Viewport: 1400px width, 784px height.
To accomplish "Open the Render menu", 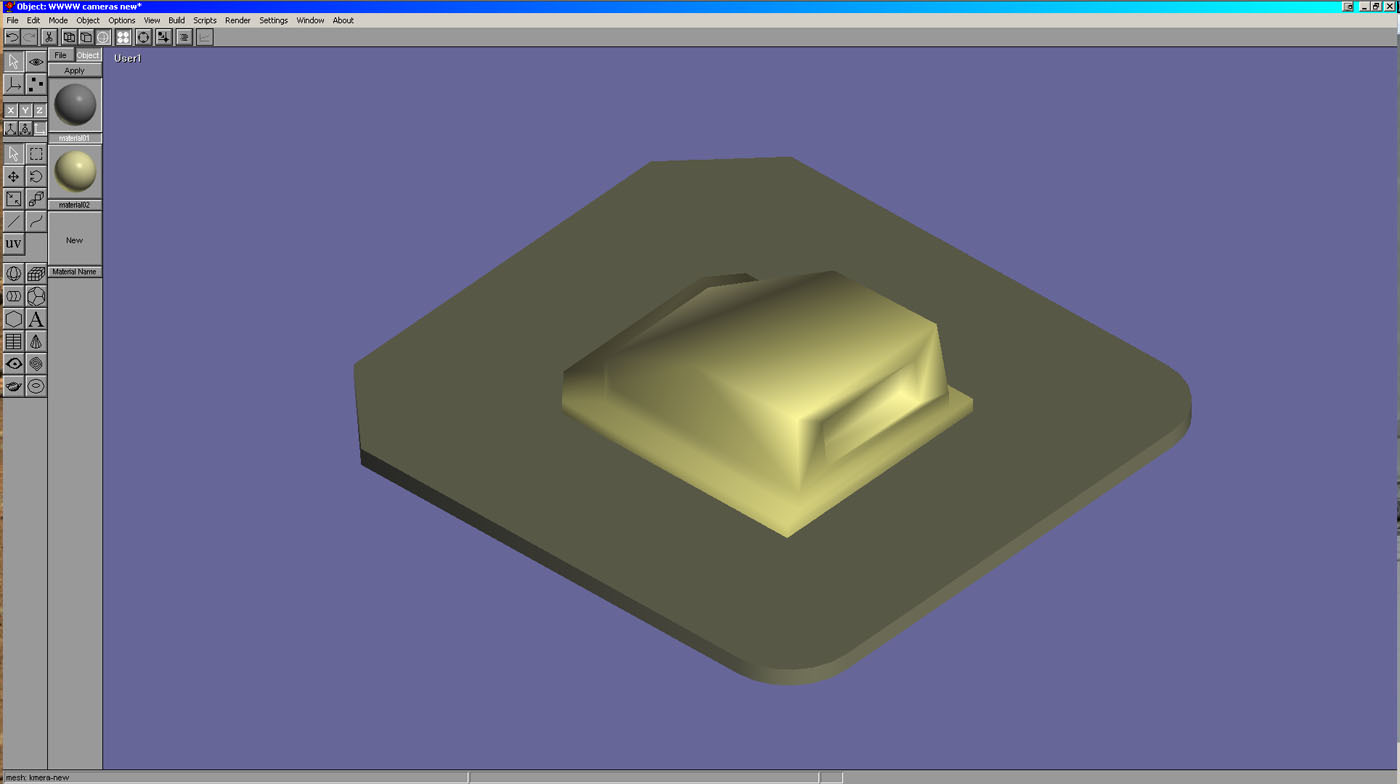I will [x=238, y=20].
